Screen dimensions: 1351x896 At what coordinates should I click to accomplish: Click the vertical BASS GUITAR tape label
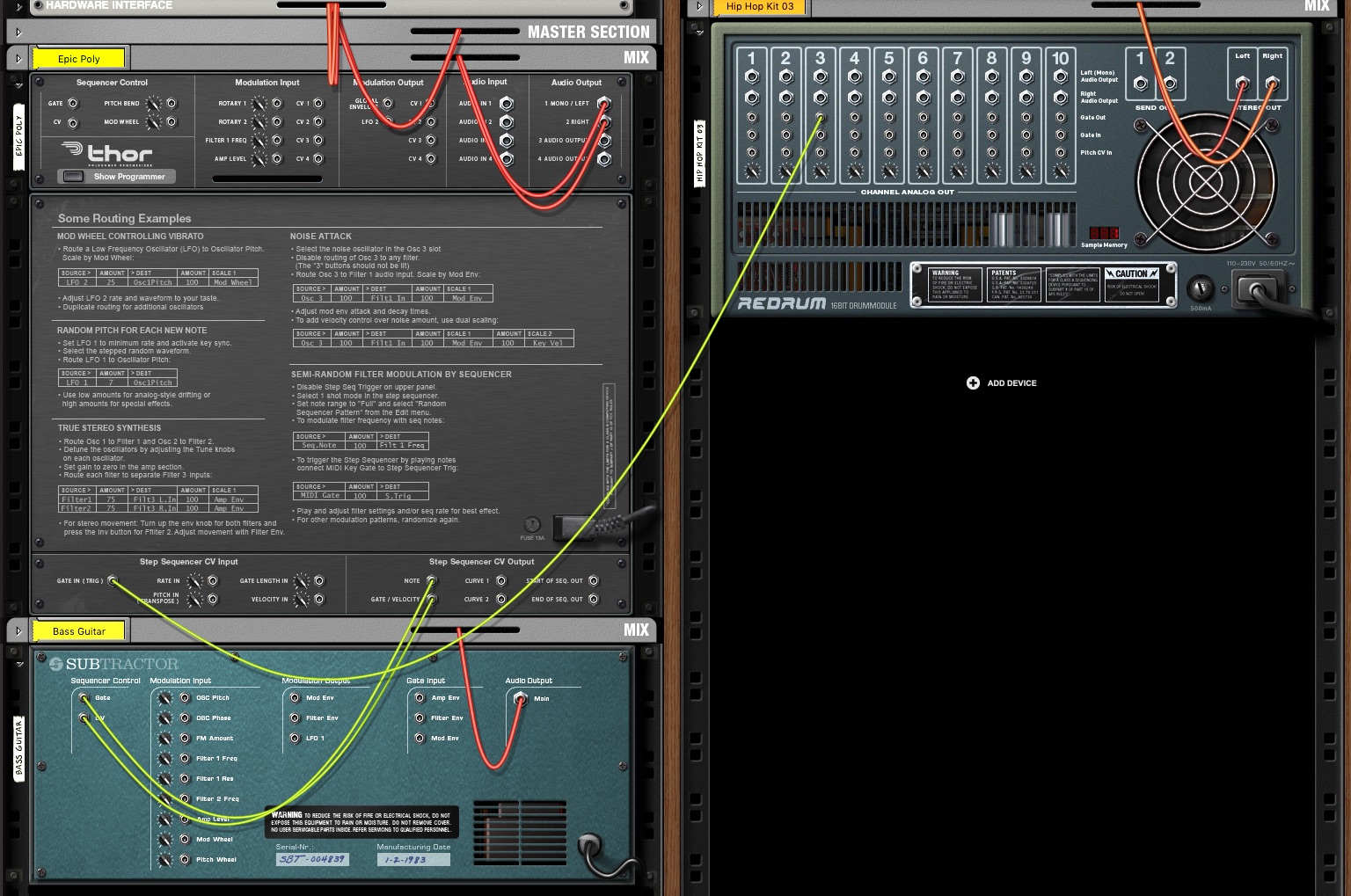pyautogui.click(x=19, y=748)
